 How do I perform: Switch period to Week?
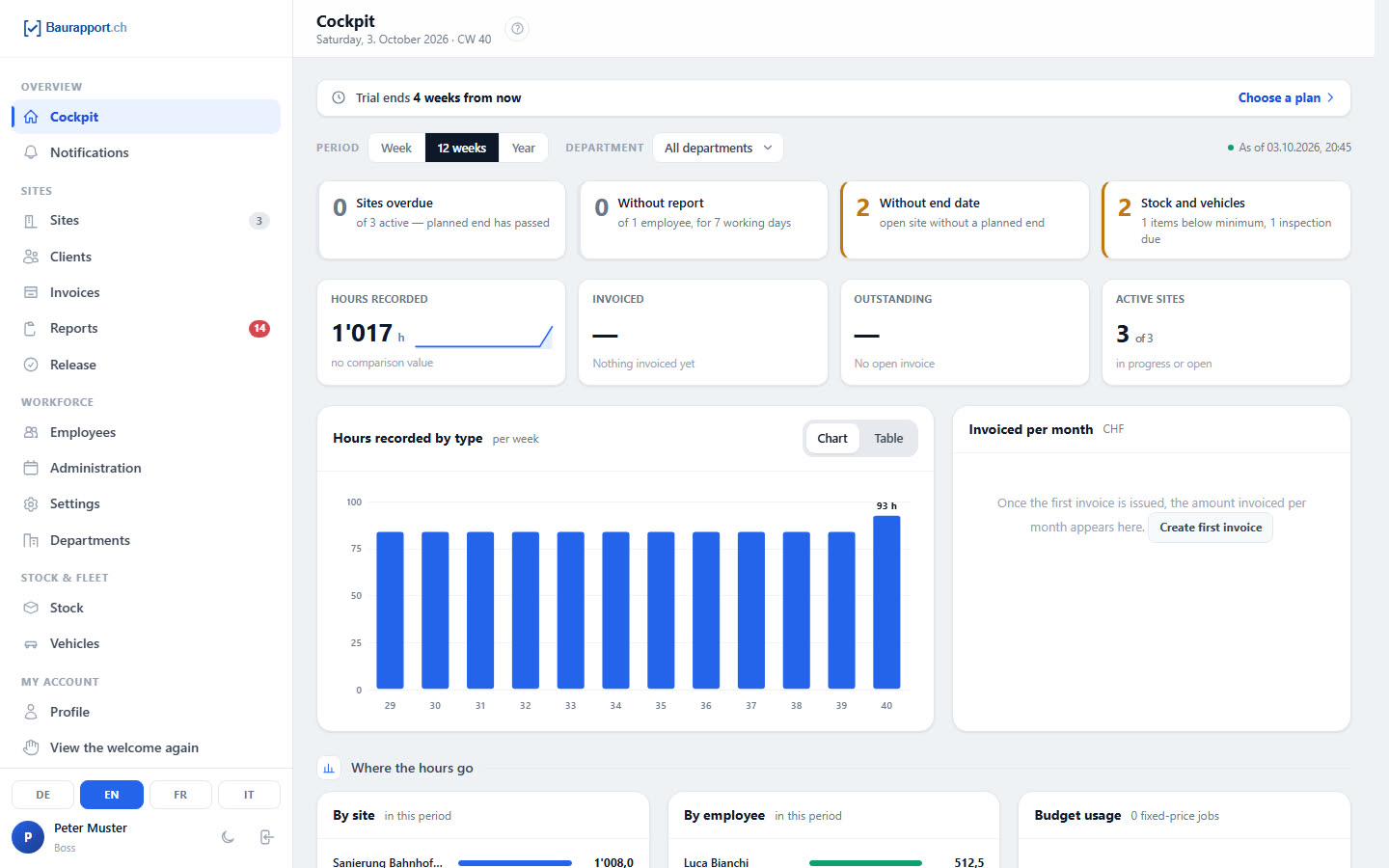tap(396, 148)
